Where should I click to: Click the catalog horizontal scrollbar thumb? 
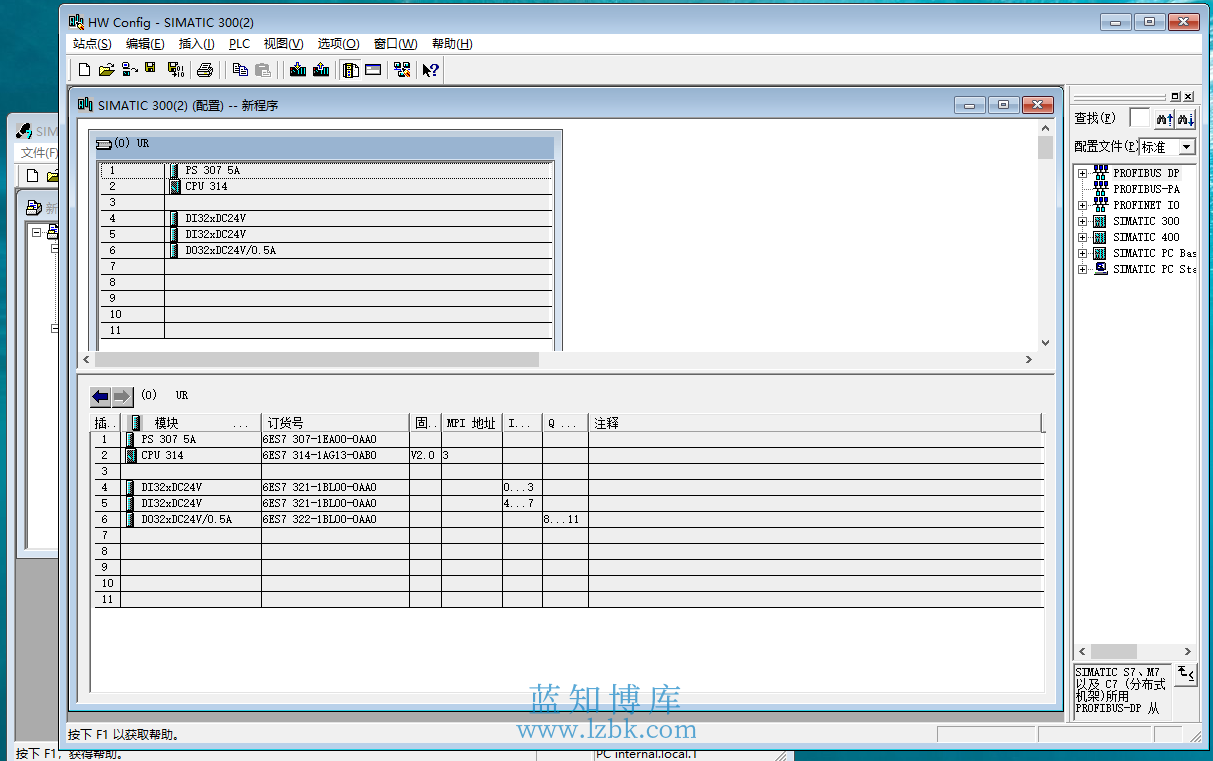pos(1113,652)
